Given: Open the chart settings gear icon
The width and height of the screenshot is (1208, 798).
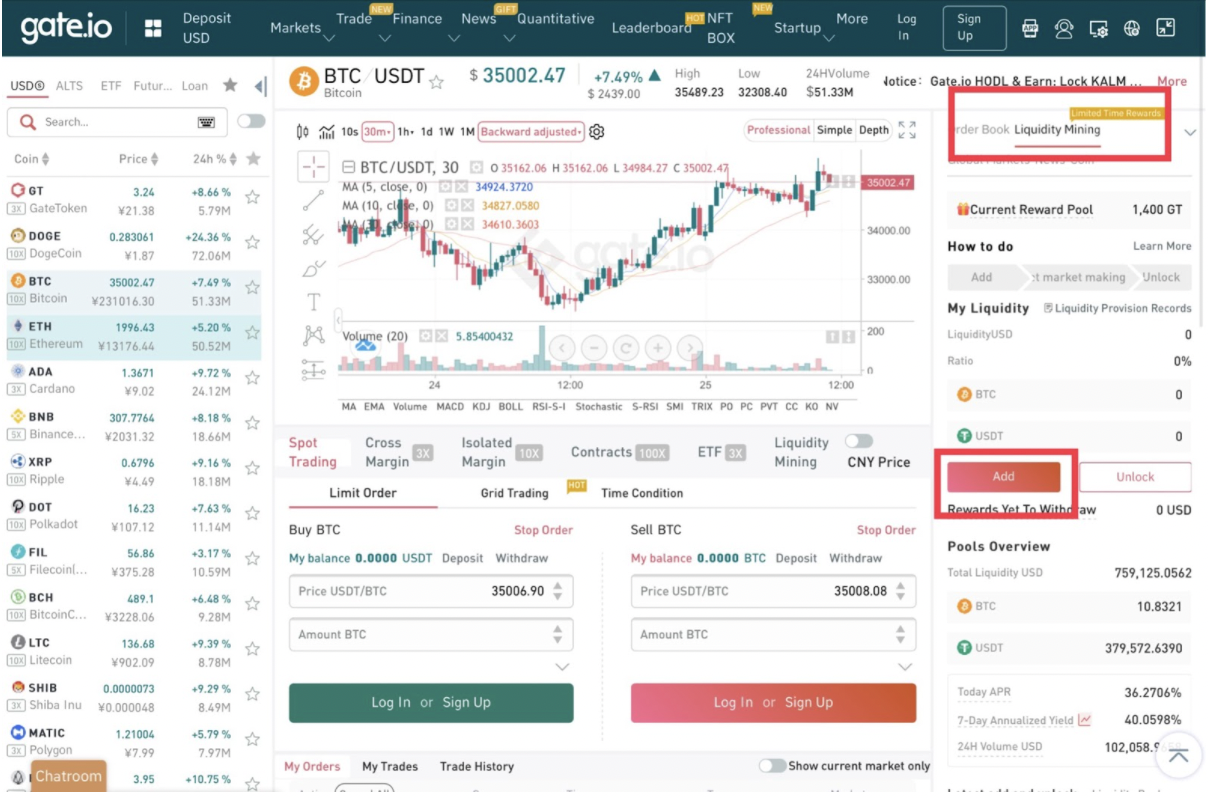Looking at the screenshot, I should pyautogui.click(x=597, y=132).
